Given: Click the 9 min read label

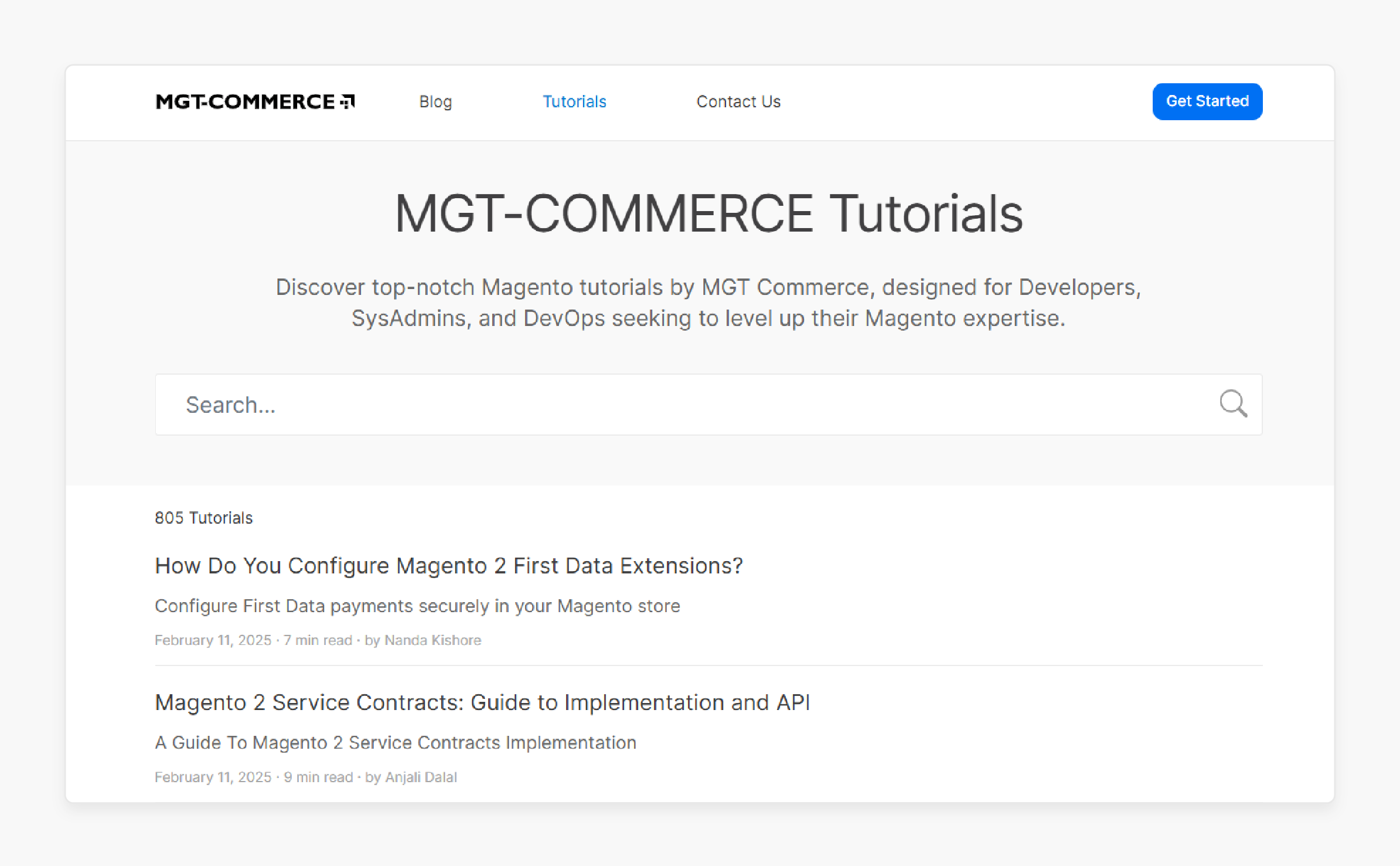Looking at the screenshot, I should pos(319,777).
